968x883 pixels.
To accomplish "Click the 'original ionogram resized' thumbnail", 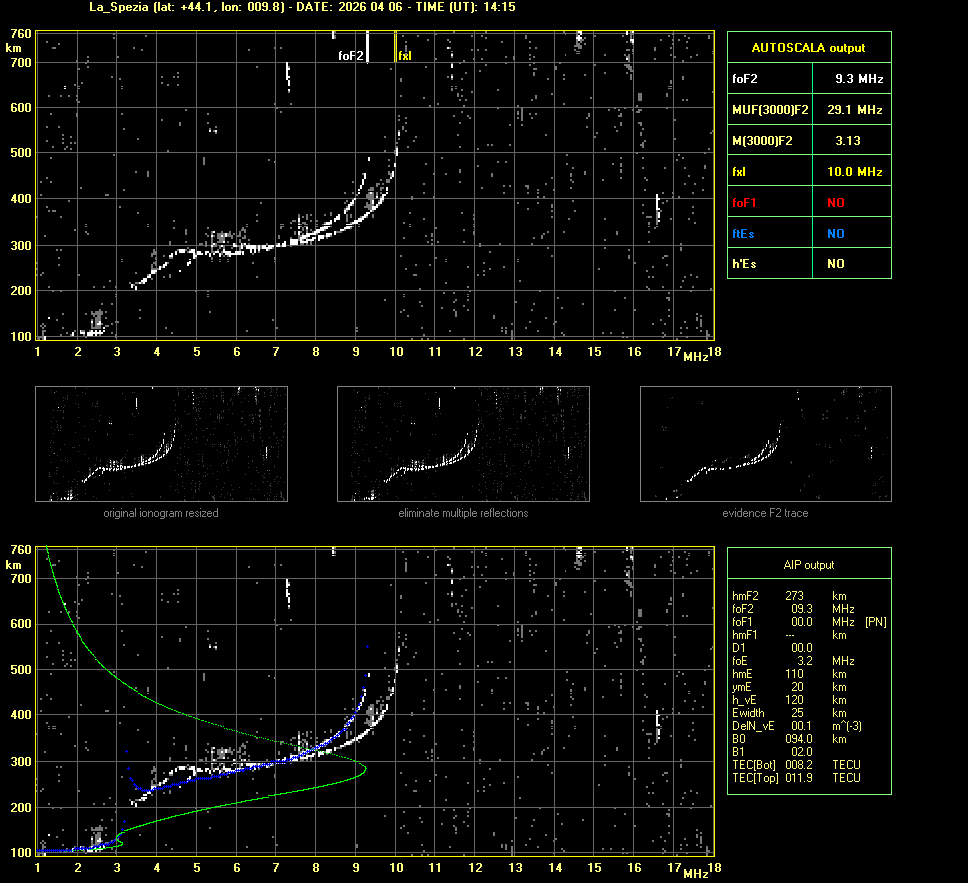I will click(x=161, y=444).
